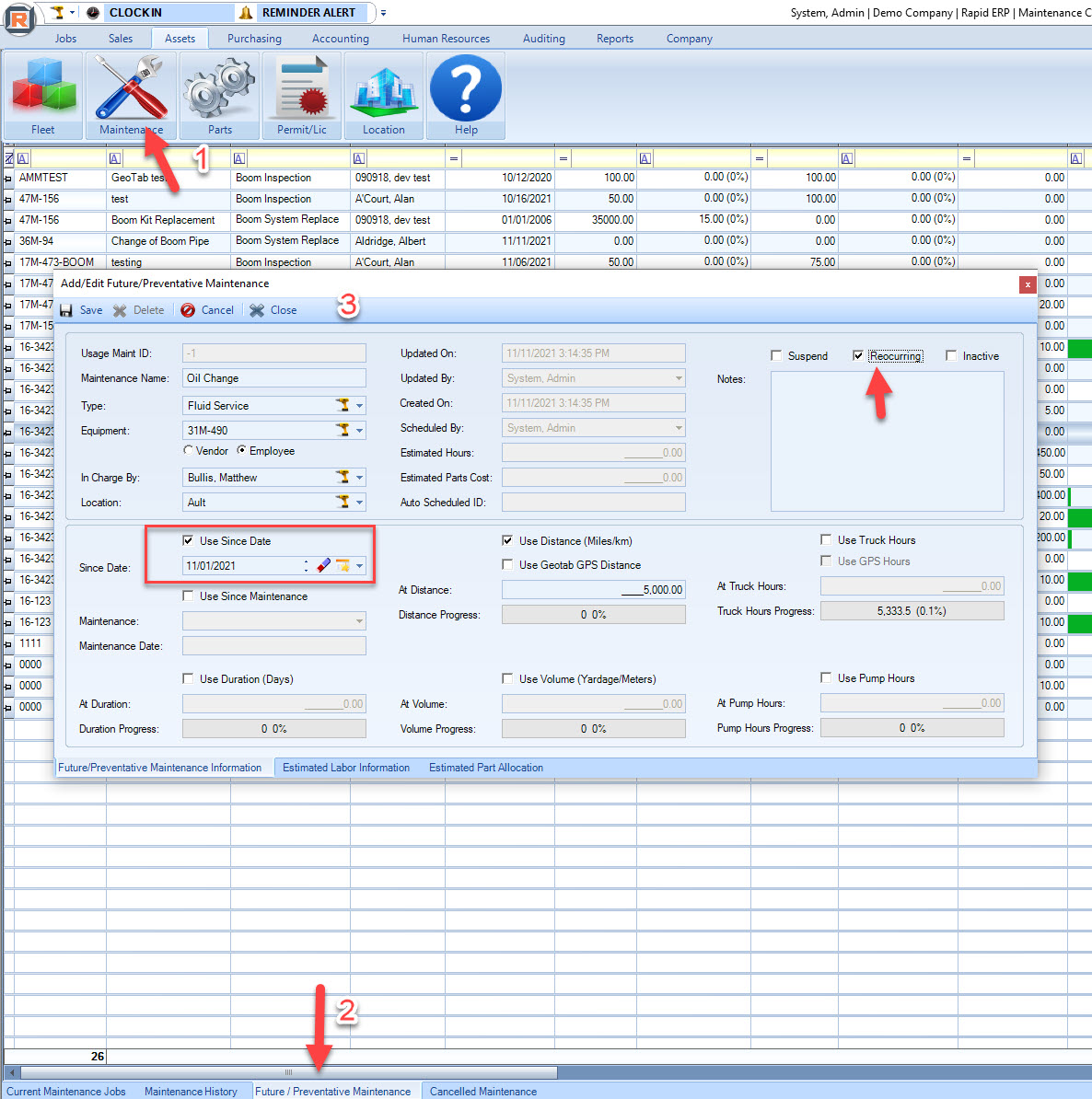Open the Location building icon
The width and height of the screenshot is (1092, 1099).
pos(384,96)
